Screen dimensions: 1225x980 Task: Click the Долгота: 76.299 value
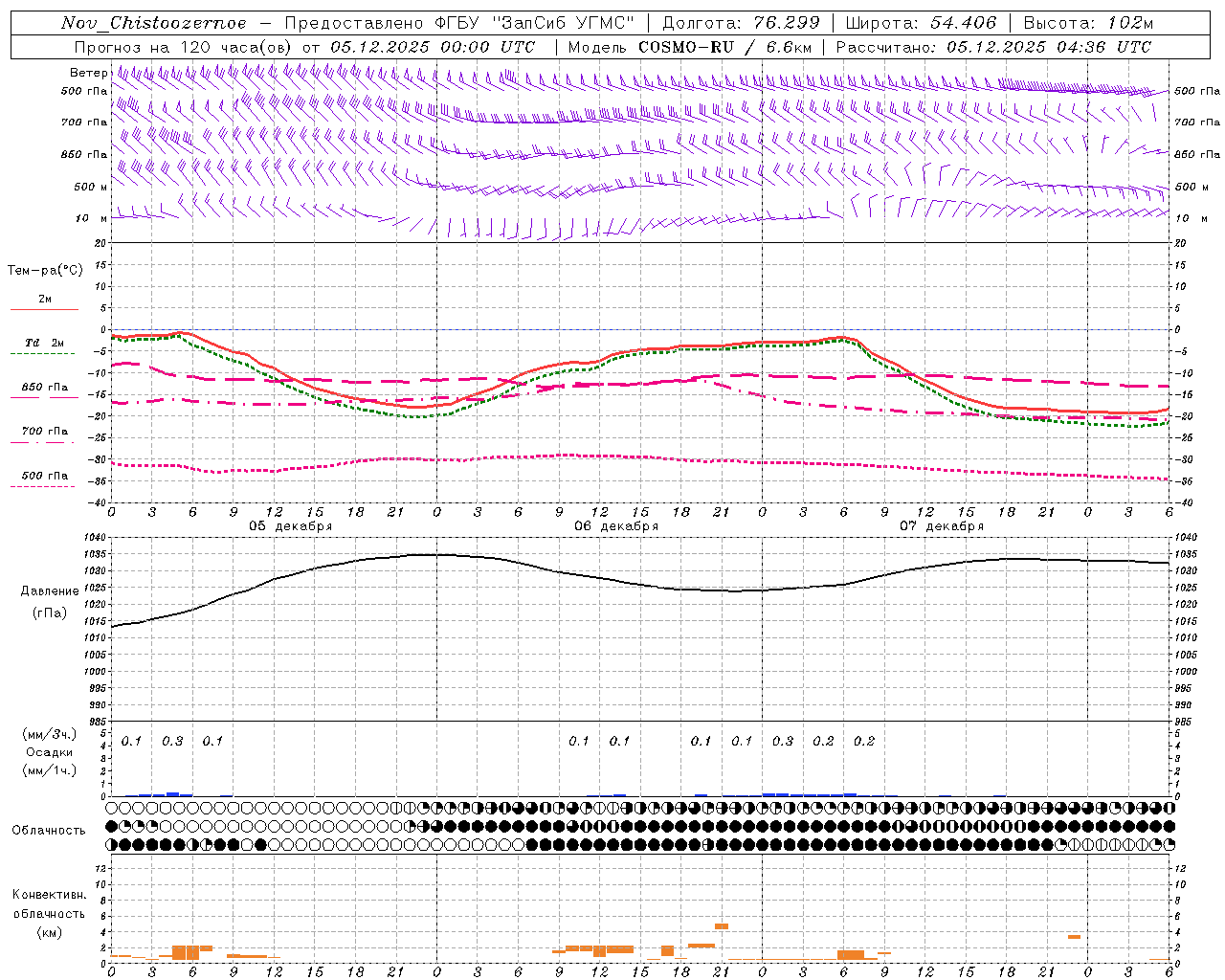(x=741, y=23)
